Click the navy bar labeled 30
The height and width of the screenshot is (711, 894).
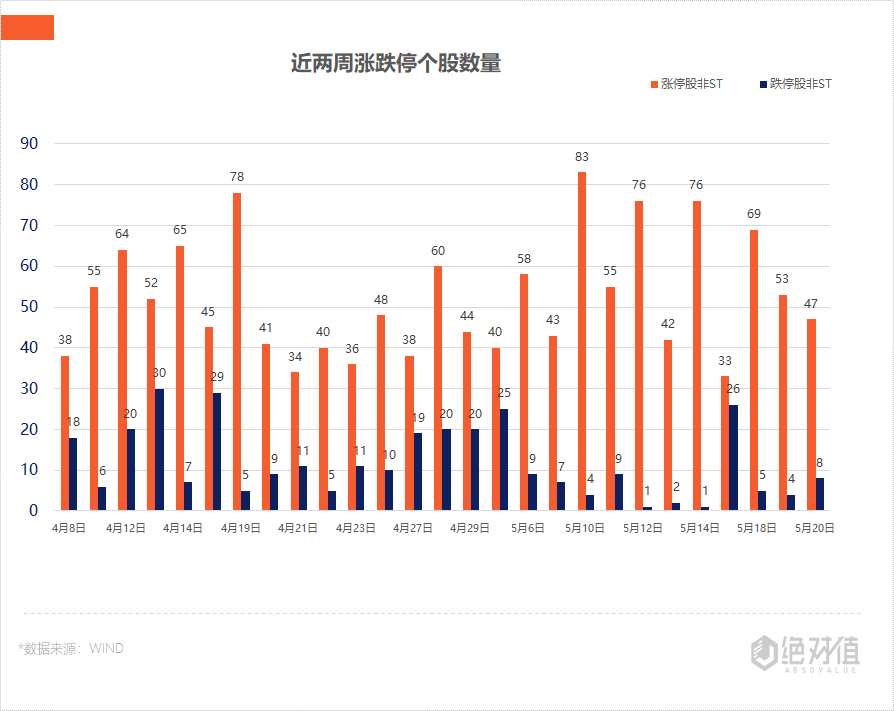pos(159,449)
